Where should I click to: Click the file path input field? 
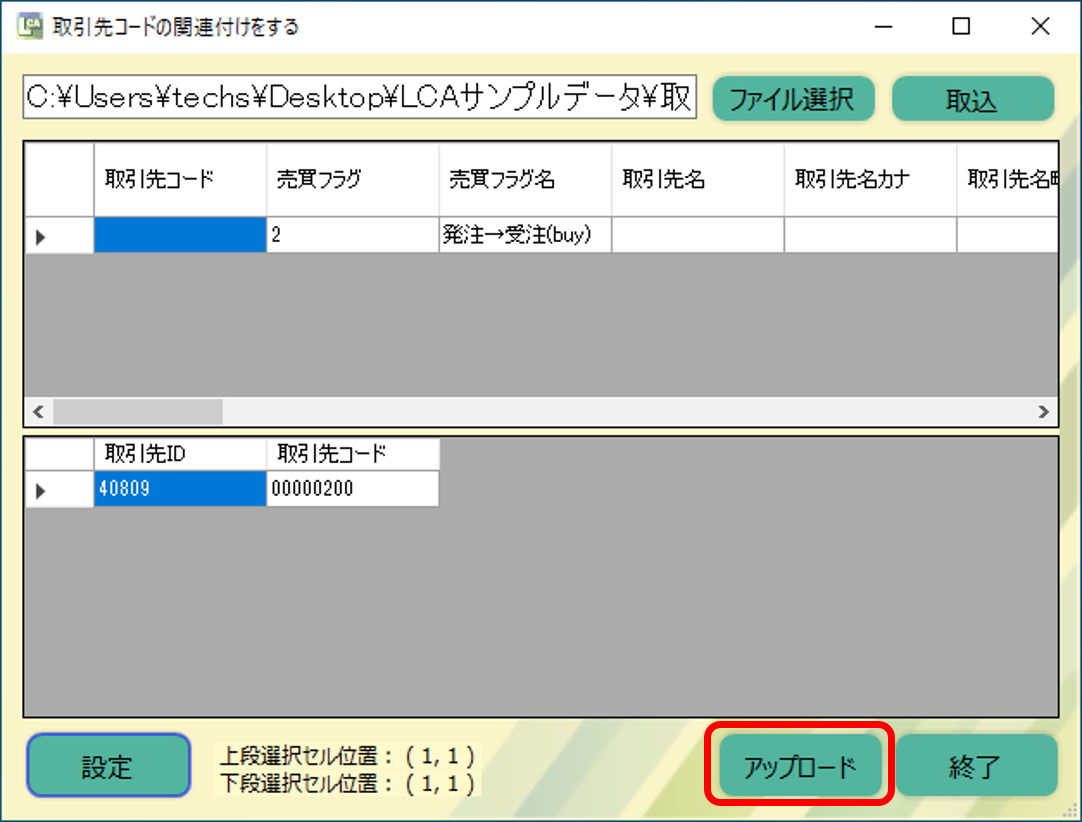360,99
